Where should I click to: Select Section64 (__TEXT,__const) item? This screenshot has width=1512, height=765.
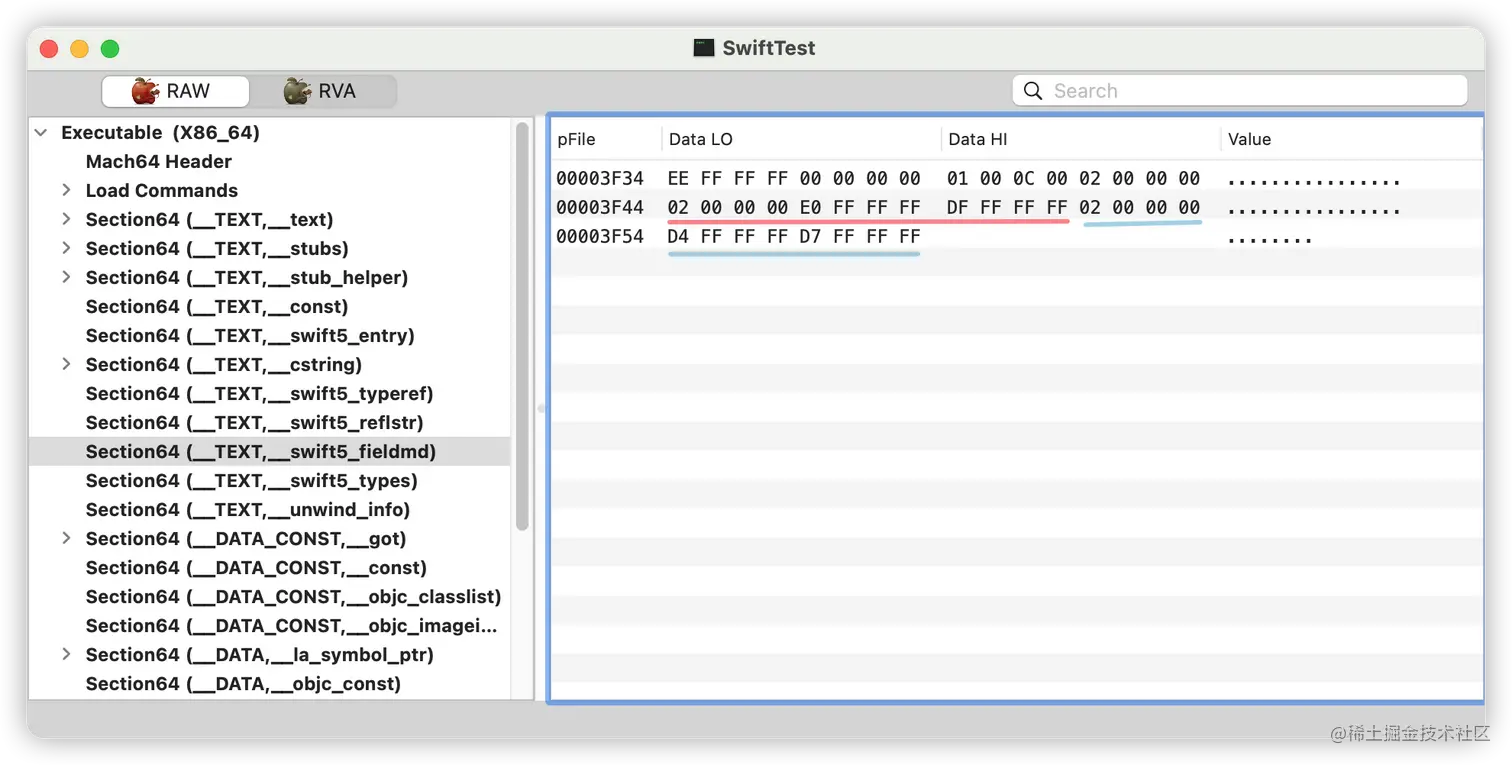[x=217, y=306]
